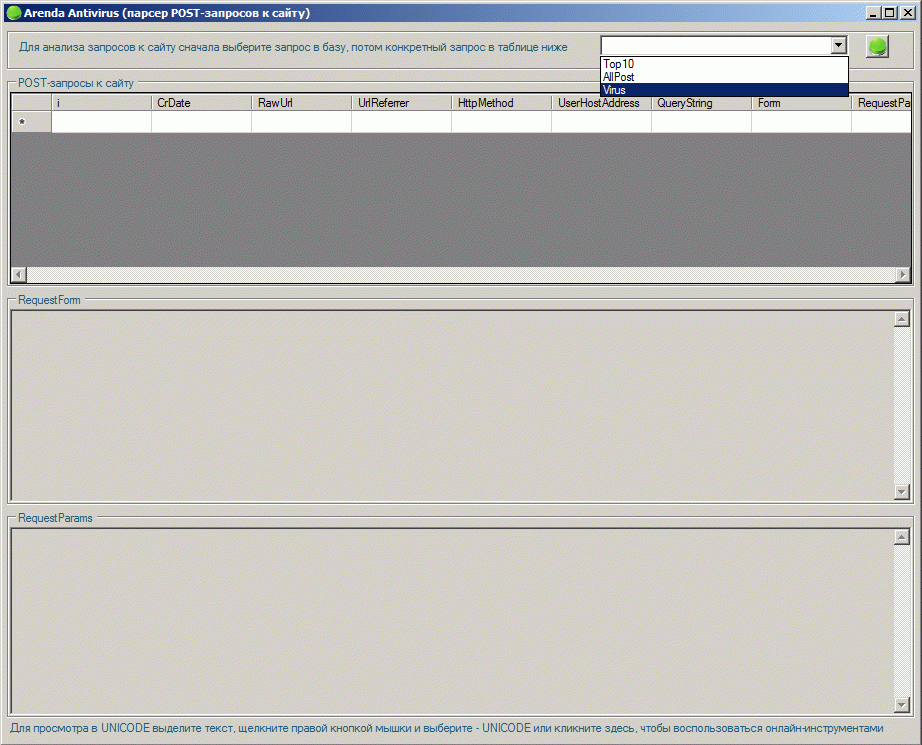Click the RawUrl column header
Image resolution: width=922 pixels, height=745 pixels.
[302, 103]
